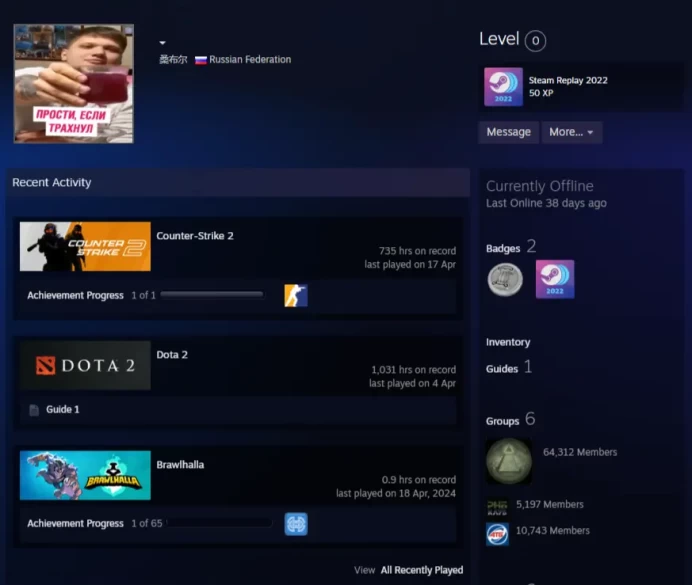Expand the profile name history arrow
Screen dimensions: 692x585
pyautogui.click(x=162, y=43)
